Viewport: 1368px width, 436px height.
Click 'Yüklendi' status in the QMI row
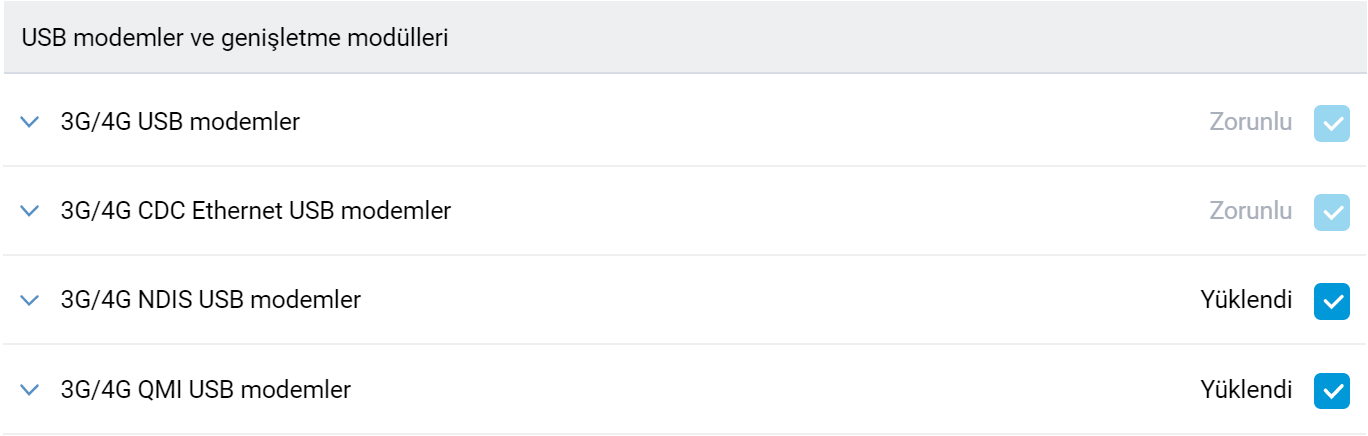[x=1246, y=389]
